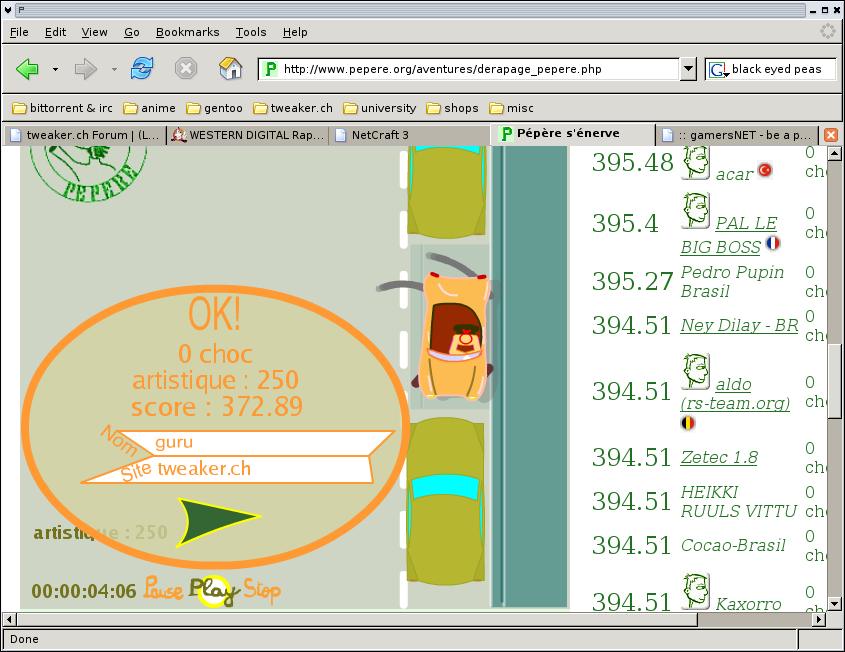Viewport: 845px width, 652px height.
Task: Open the Ney Dilay - BR link
Action: click(x=739, y=325)
